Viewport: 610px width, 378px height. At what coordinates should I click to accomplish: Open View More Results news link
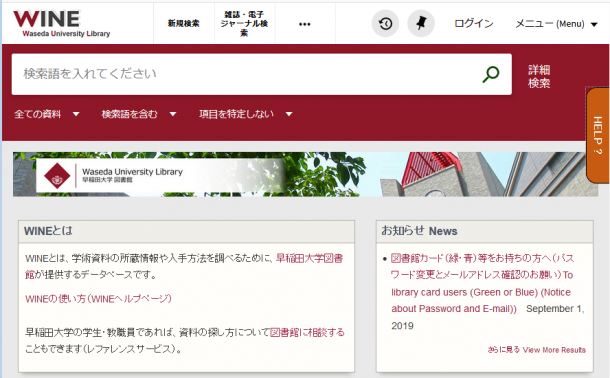click(x=536, y=350)
